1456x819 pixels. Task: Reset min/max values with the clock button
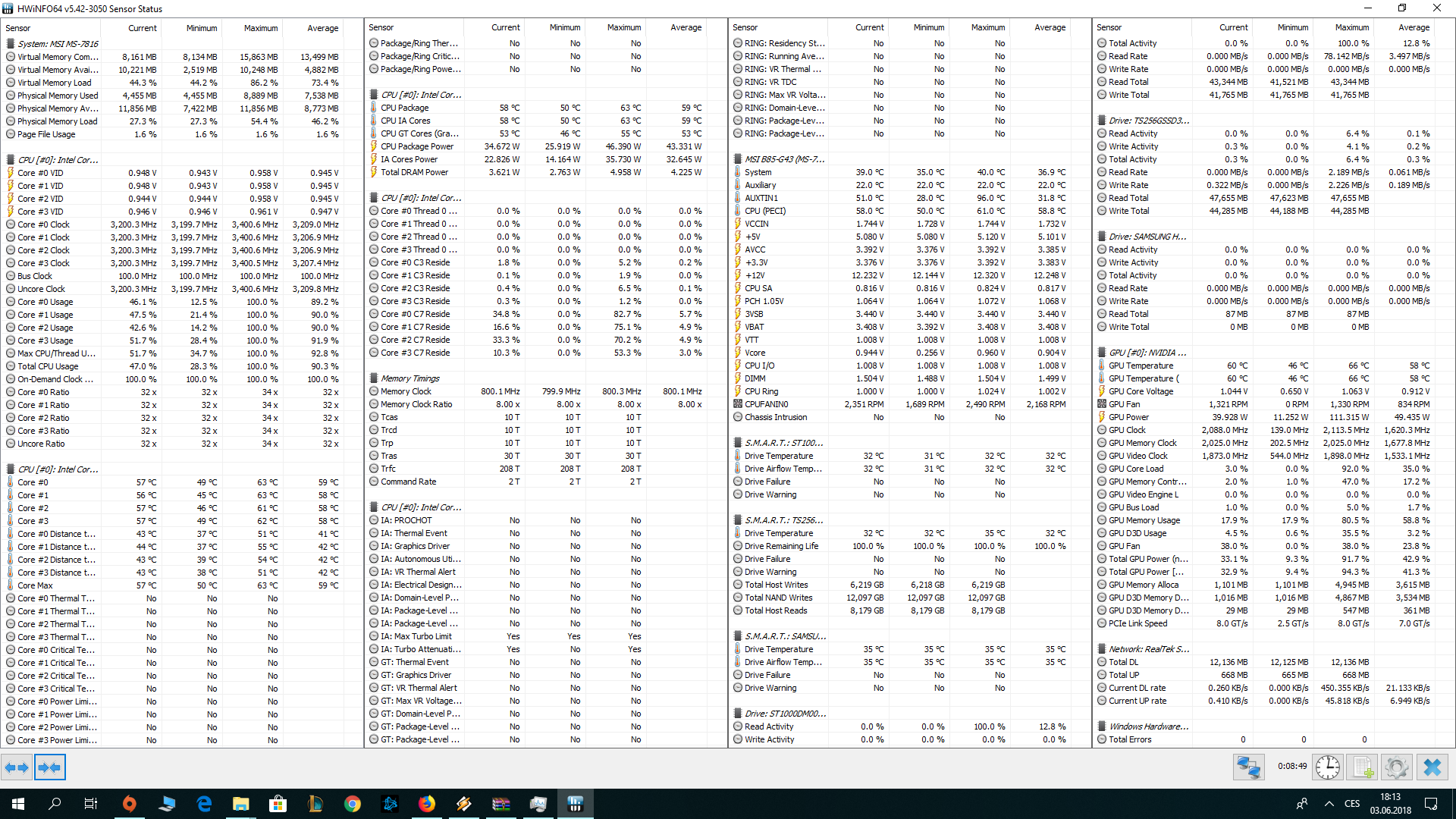(x=1327, y=767)
